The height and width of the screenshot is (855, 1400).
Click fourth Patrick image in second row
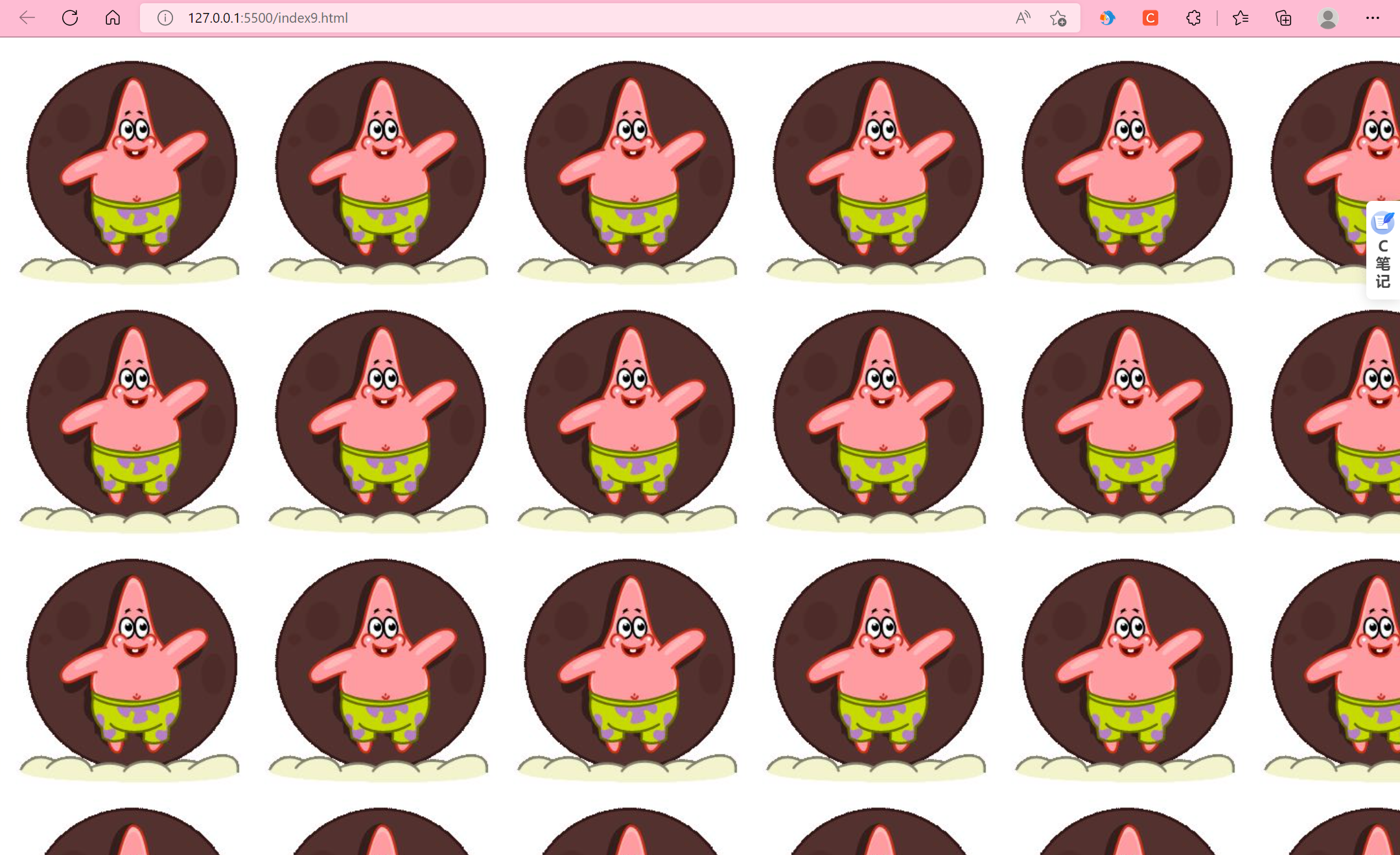[878, 418]
